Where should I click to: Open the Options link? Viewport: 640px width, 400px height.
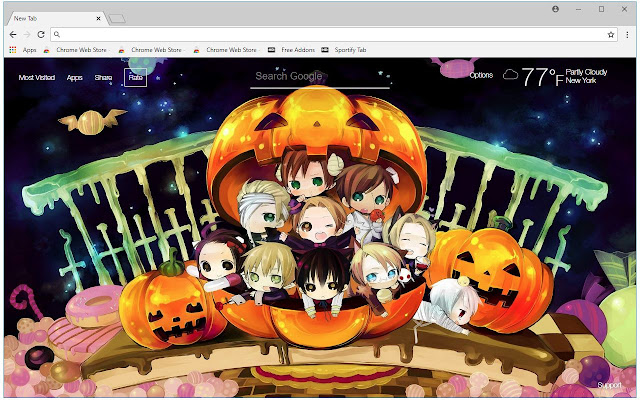click(x=481, y=75)
